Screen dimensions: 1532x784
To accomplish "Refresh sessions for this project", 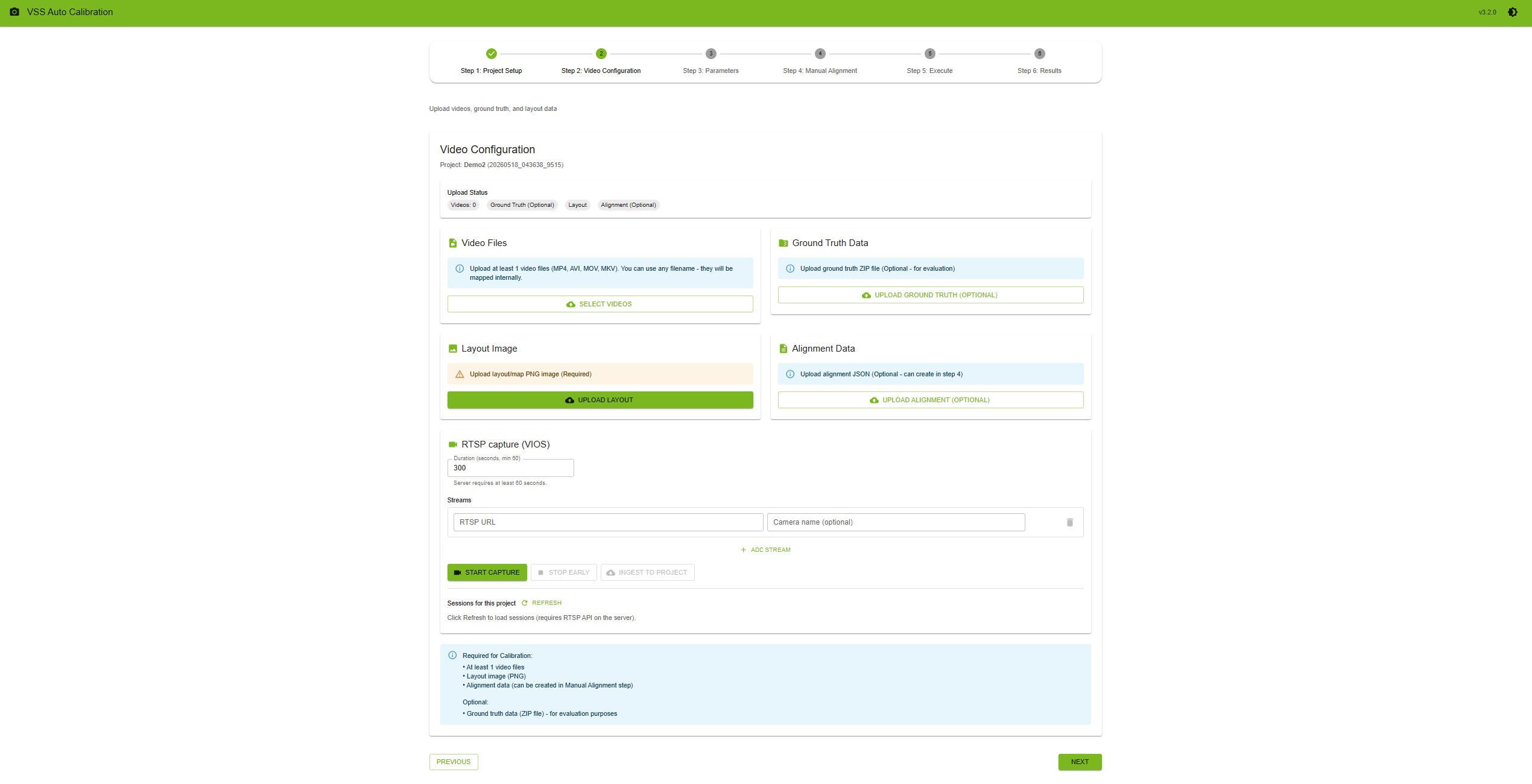I will (x=542, y=603).
